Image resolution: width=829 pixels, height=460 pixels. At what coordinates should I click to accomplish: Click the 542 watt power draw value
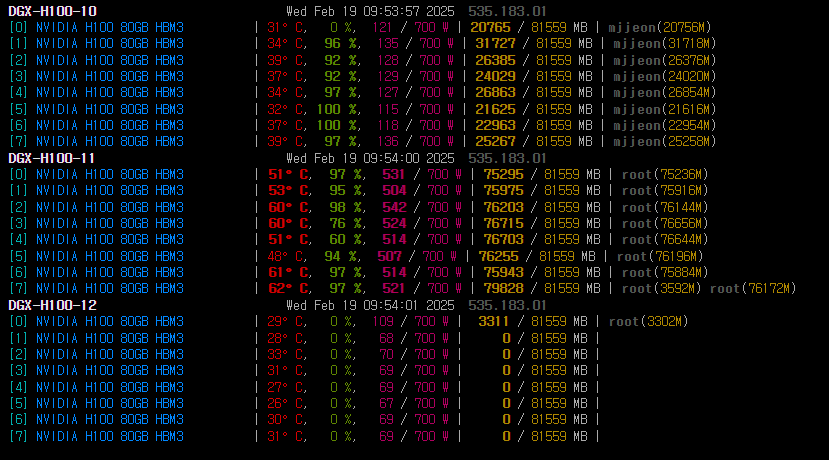394,207
